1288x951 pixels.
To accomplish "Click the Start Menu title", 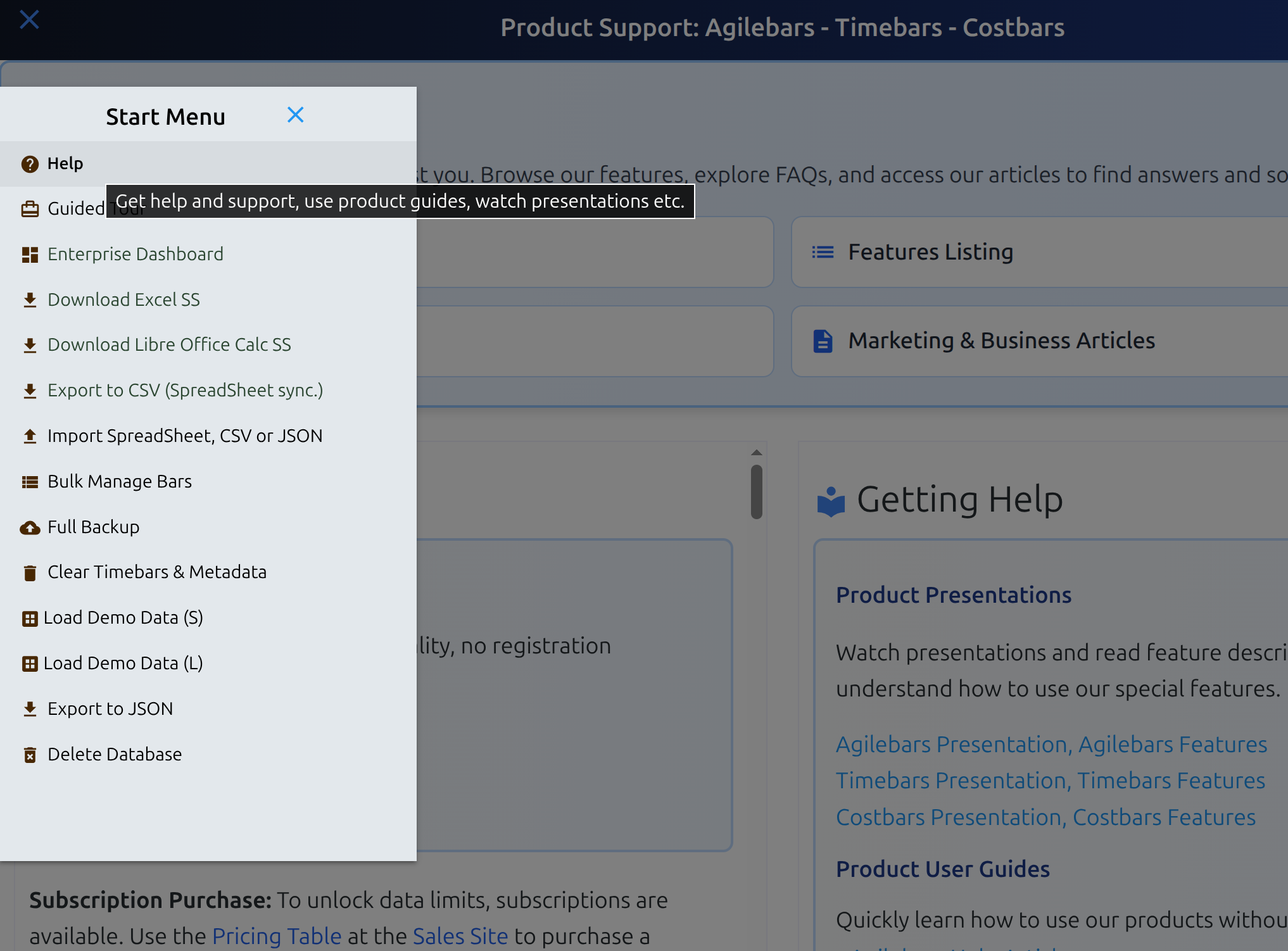I will click(165, 117).
